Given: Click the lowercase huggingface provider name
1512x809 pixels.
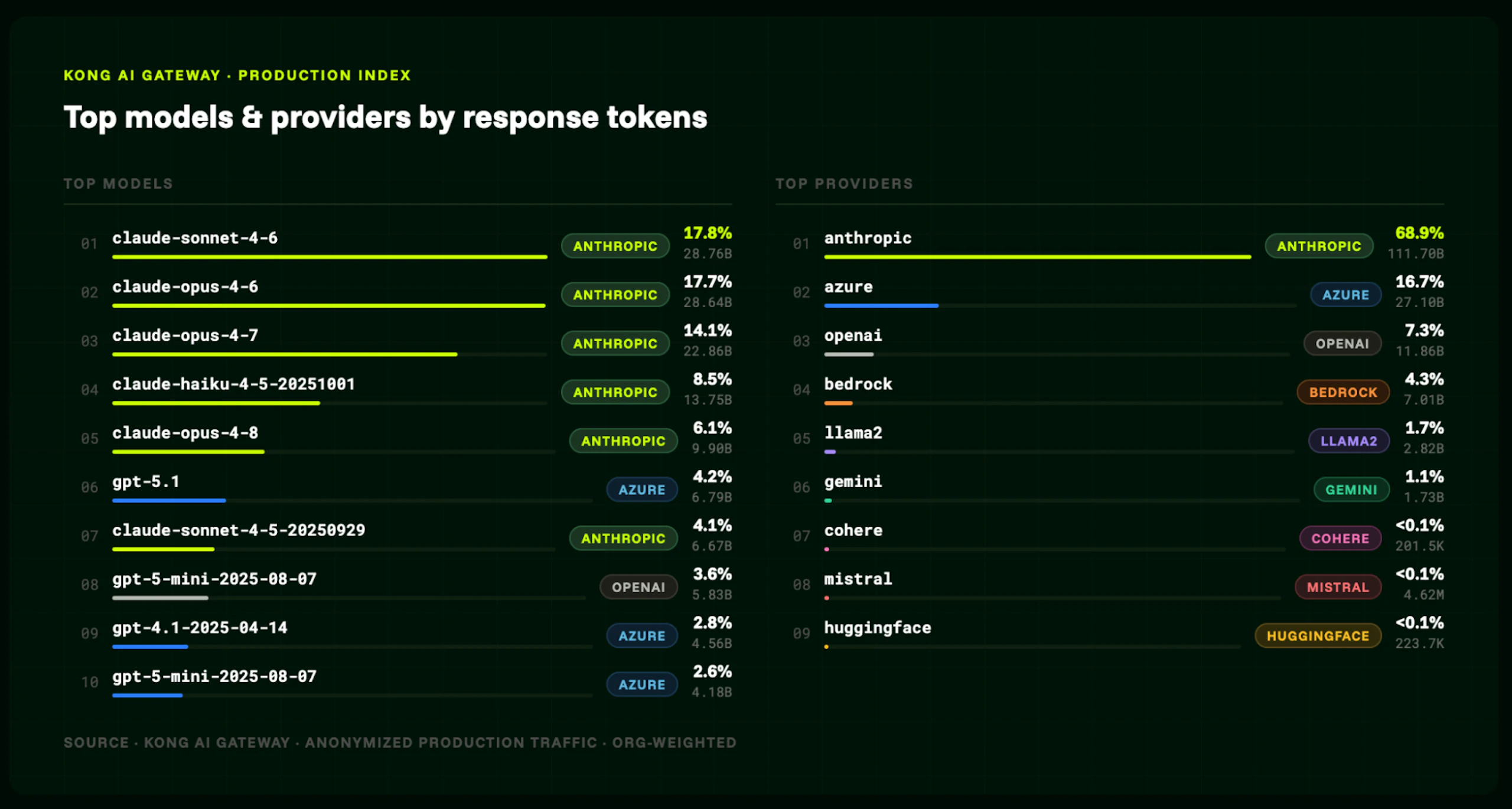Looking at the screenshot, I should pyautogui.click(x=877, y=628).
